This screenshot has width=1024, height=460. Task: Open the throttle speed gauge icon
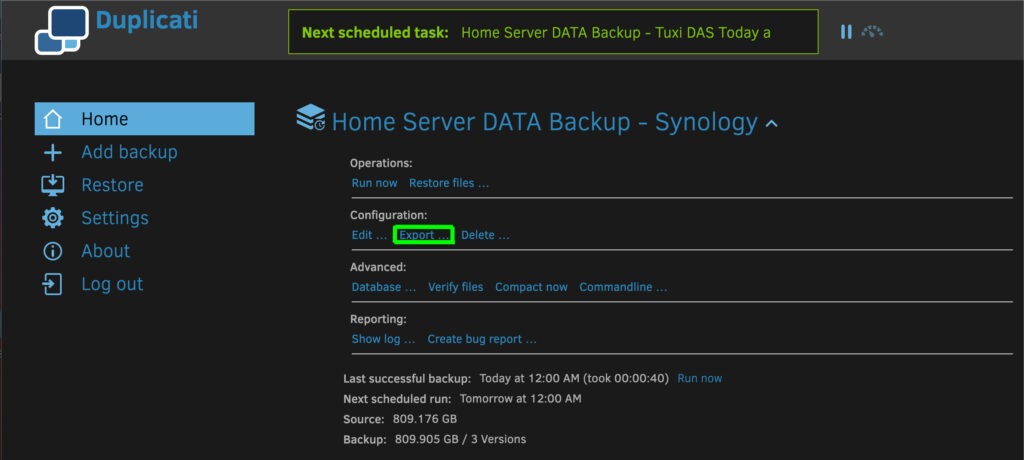click(873, 32)
